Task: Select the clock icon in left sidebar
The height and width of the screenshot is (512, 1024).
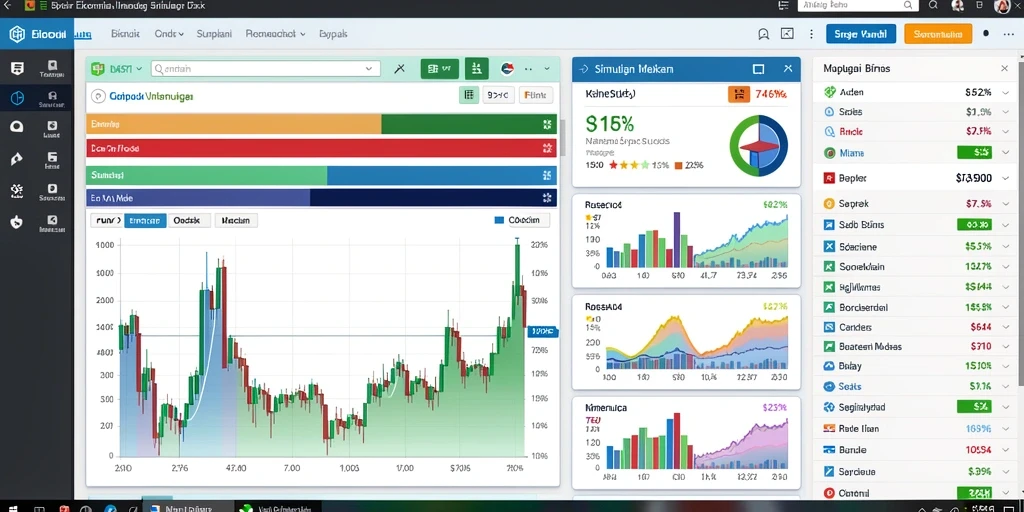Action: (x=18, y=98)
